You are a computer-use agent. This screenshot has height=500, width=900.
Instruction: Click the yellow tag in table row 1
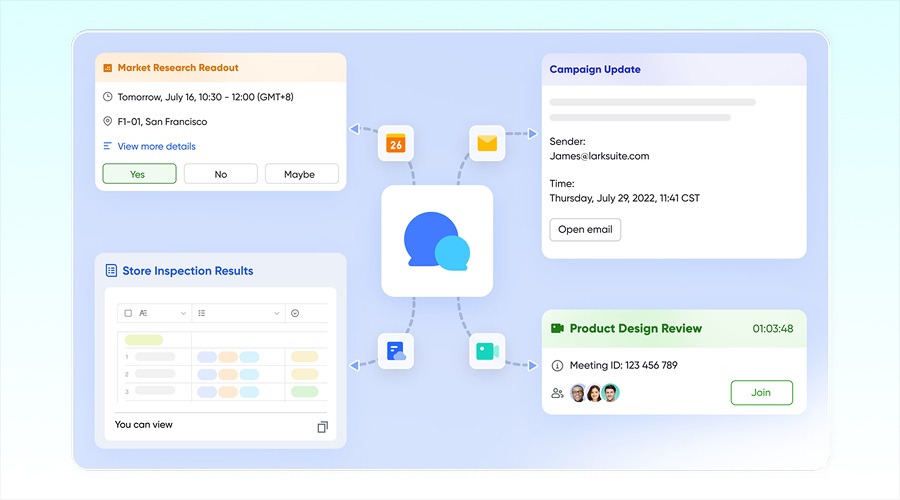click(x=304, y=357)
